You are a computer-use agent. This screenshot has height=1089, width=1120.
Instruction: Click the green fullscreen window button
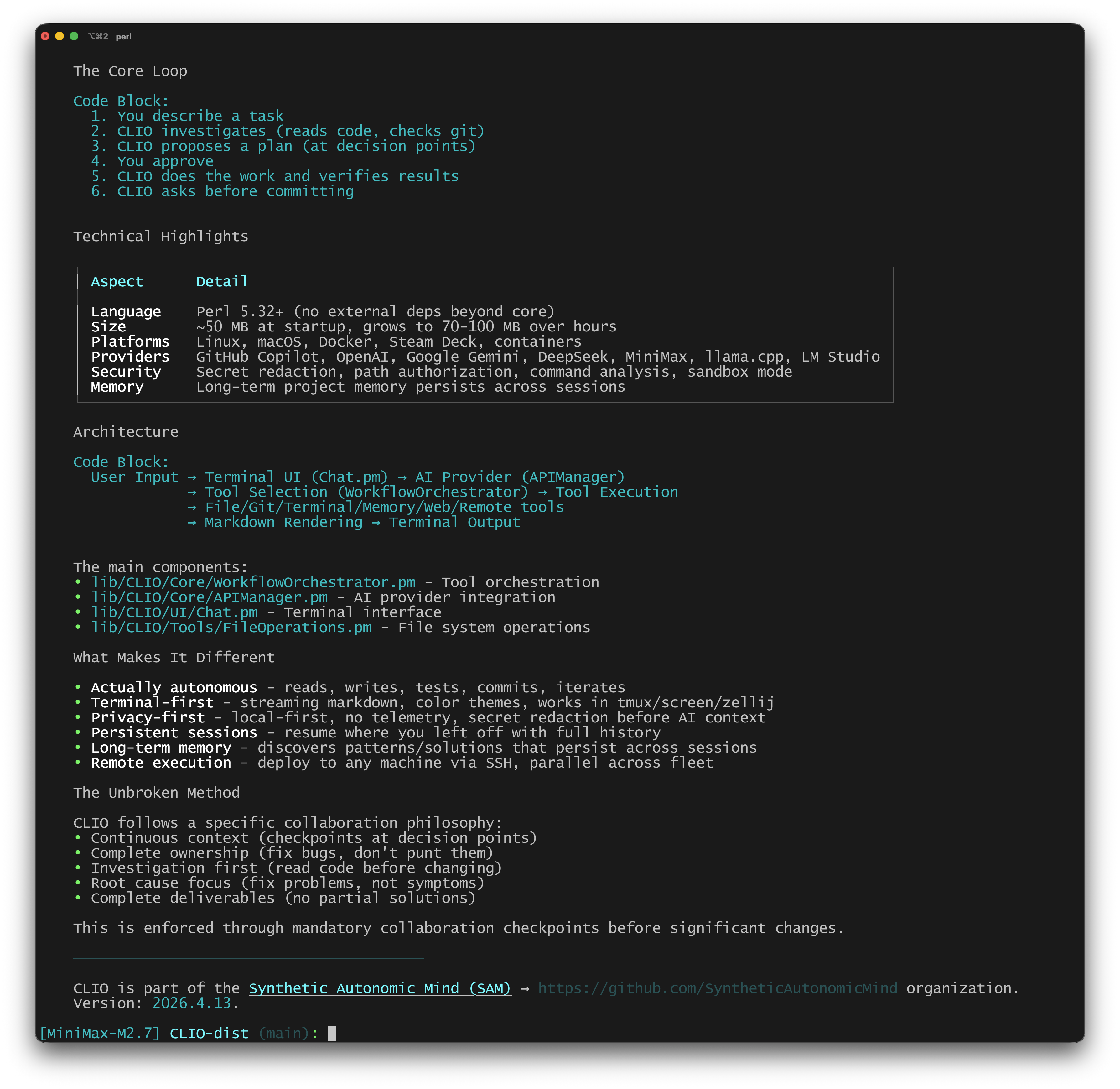[74, 36]
